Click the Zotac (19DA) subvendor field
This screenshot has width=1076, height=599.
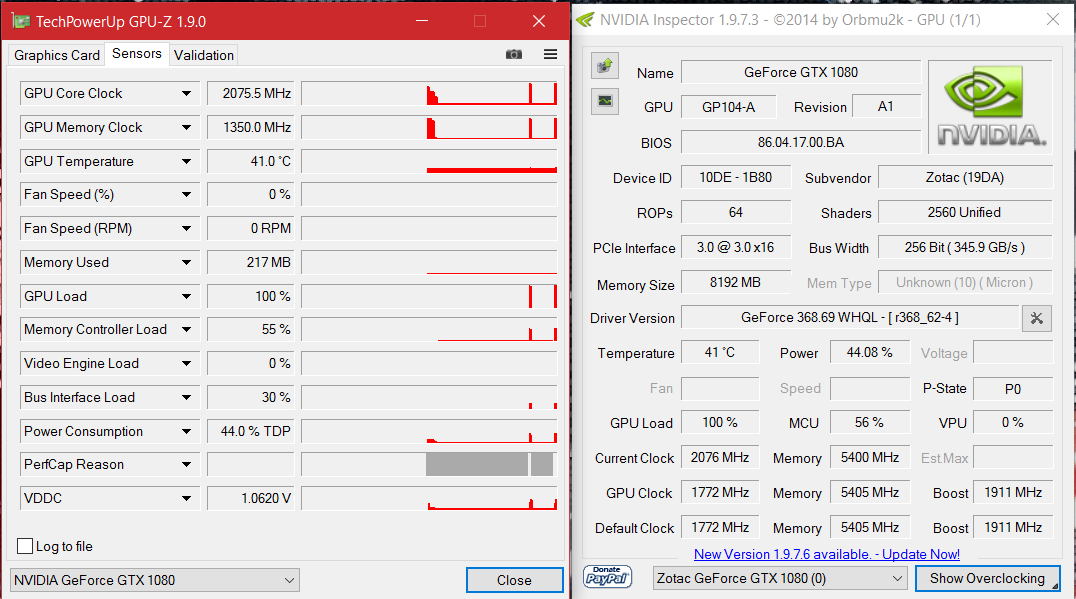click(965, 177)
